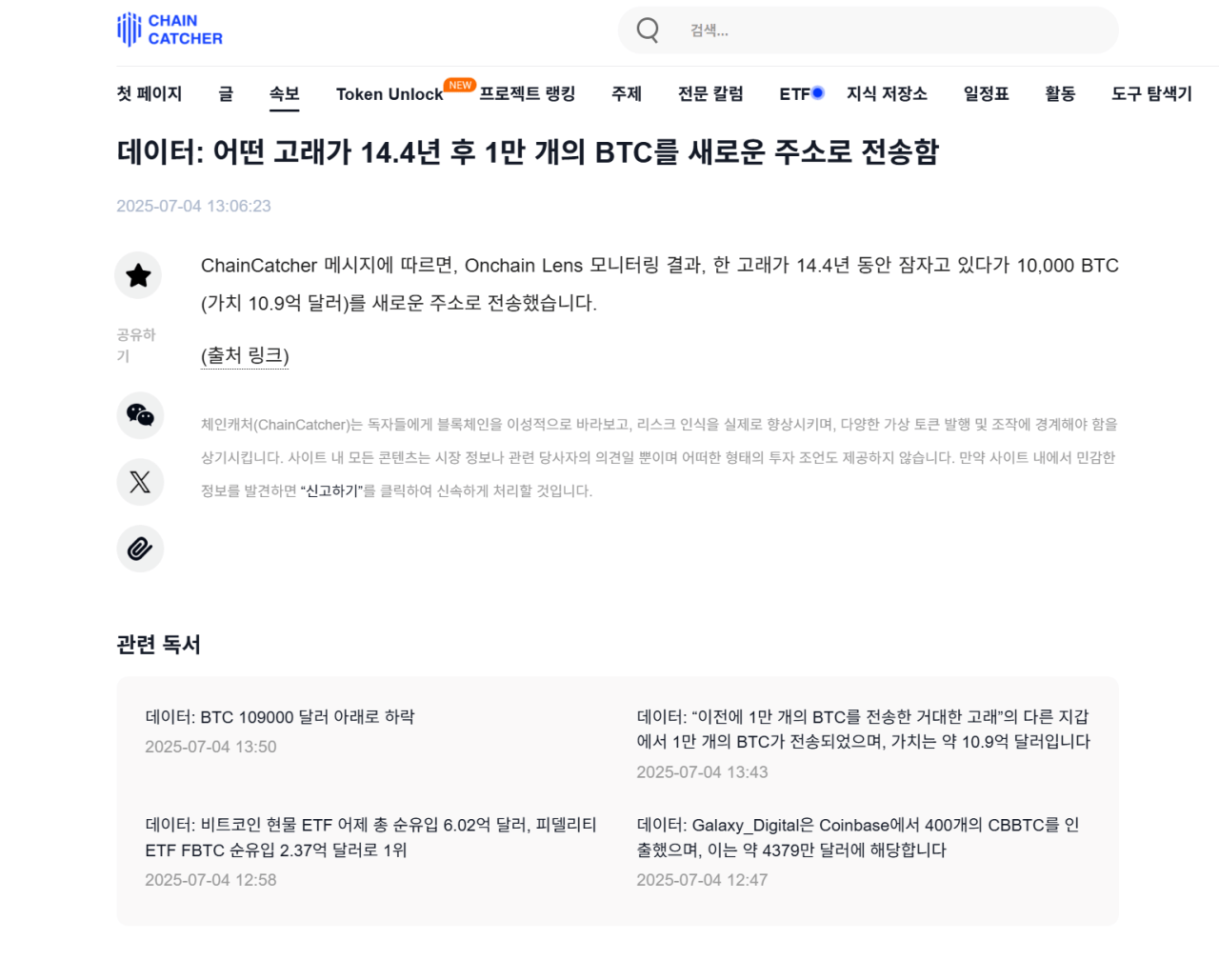1219x980 pixels.
Task: Open the 지식 저장소 menu item
Action: click(887, 93)
